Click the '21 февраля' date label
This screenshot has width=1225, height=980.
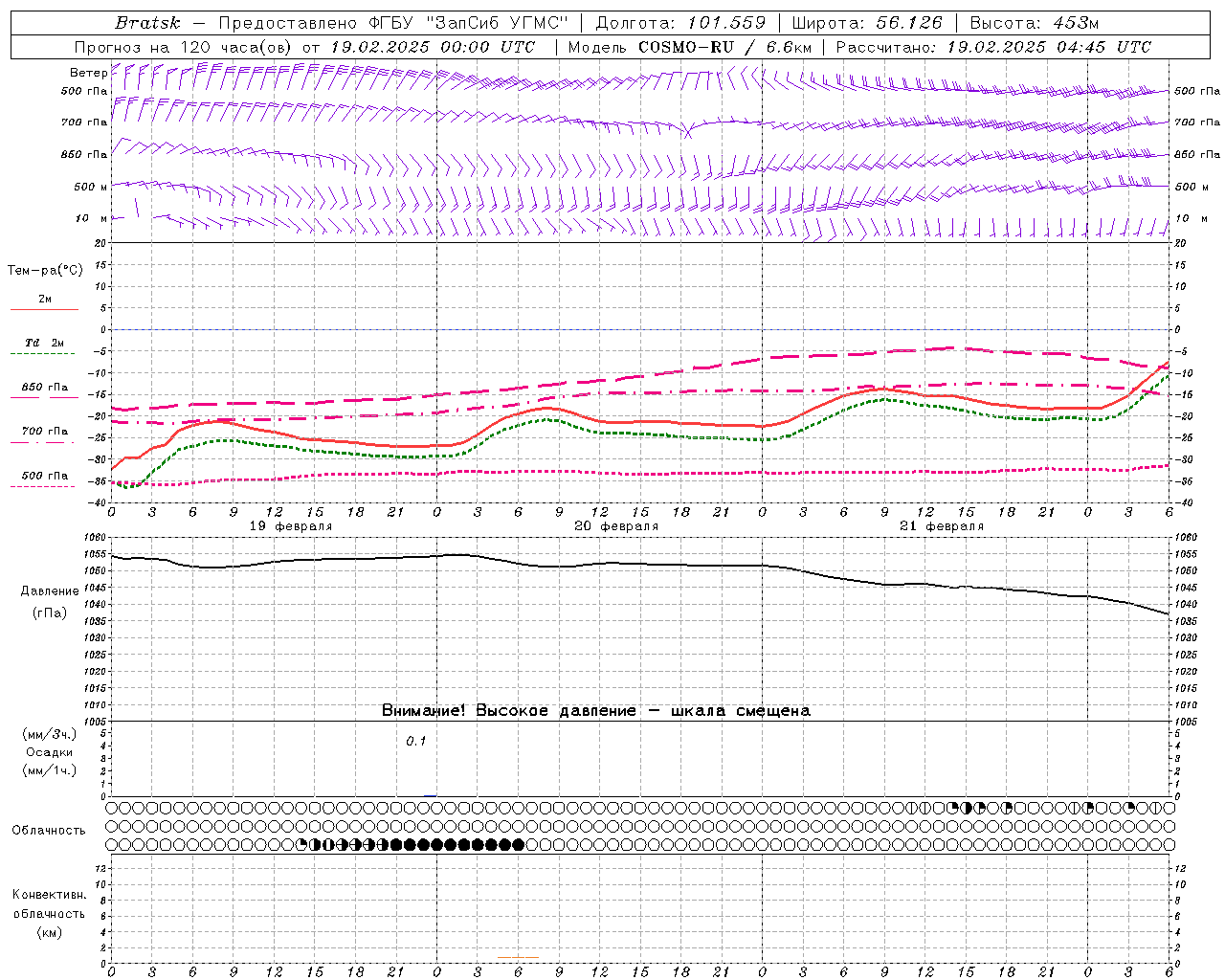pyautogui.click(x=942, y=526)
